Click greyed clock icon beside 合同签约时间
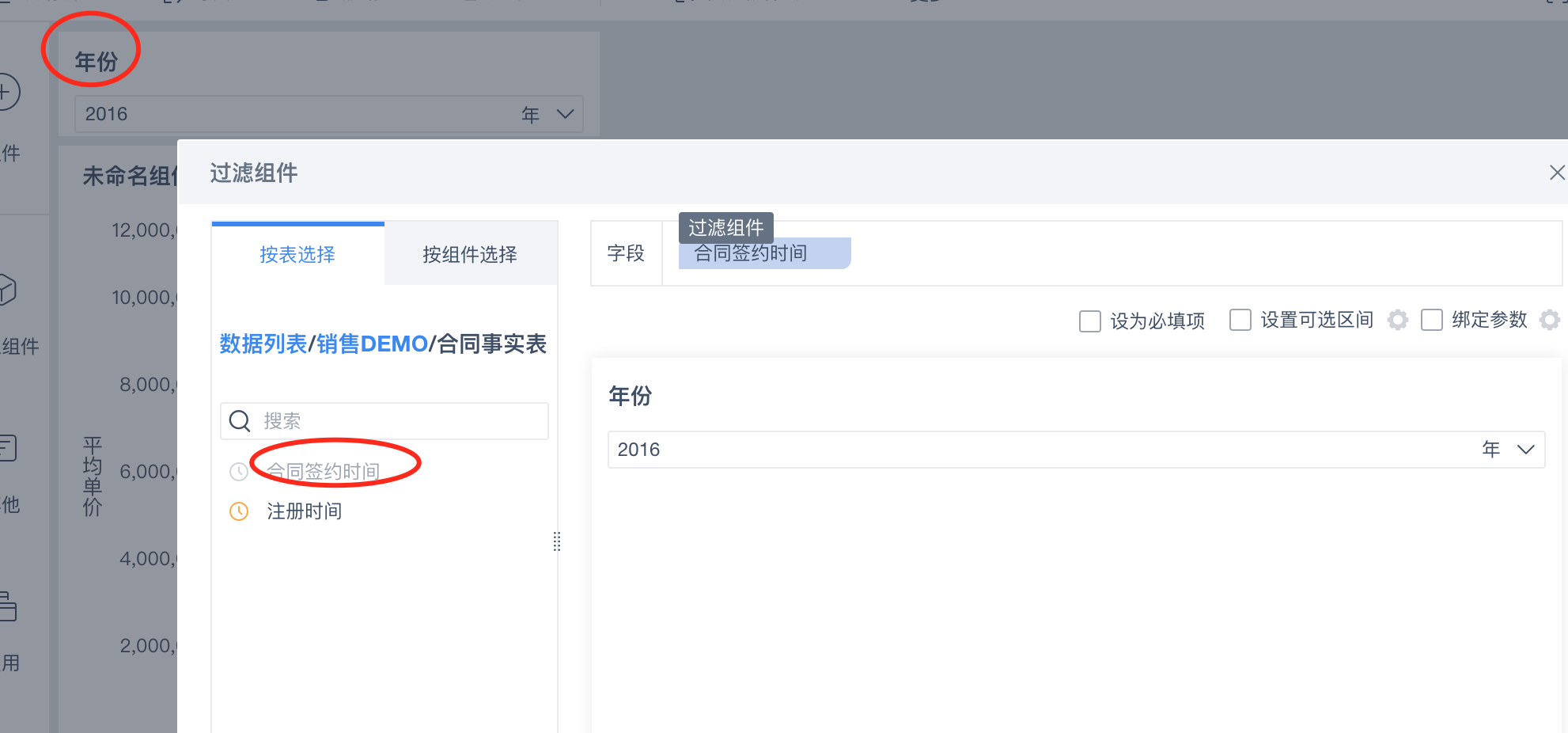This screenshot has height=733, width=1568. pyautogui.click(x=239, y=472)
